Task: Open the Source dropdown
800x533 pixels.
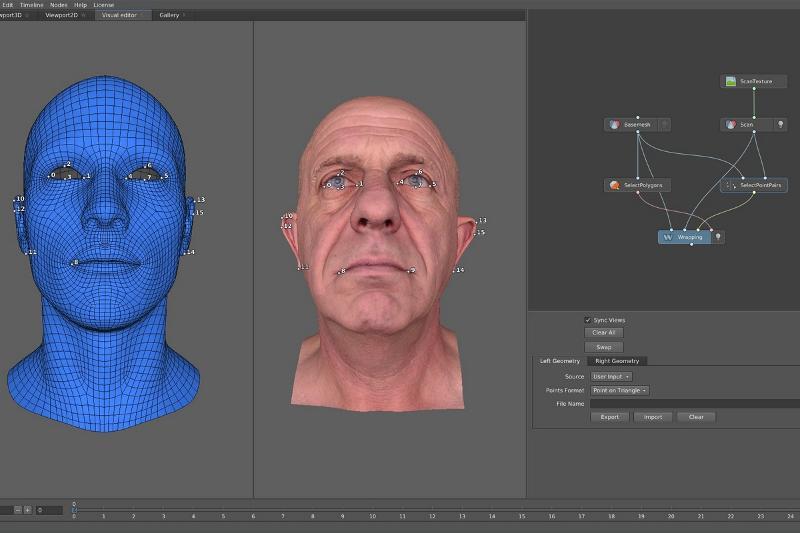Action: click(x=610, y=376)
